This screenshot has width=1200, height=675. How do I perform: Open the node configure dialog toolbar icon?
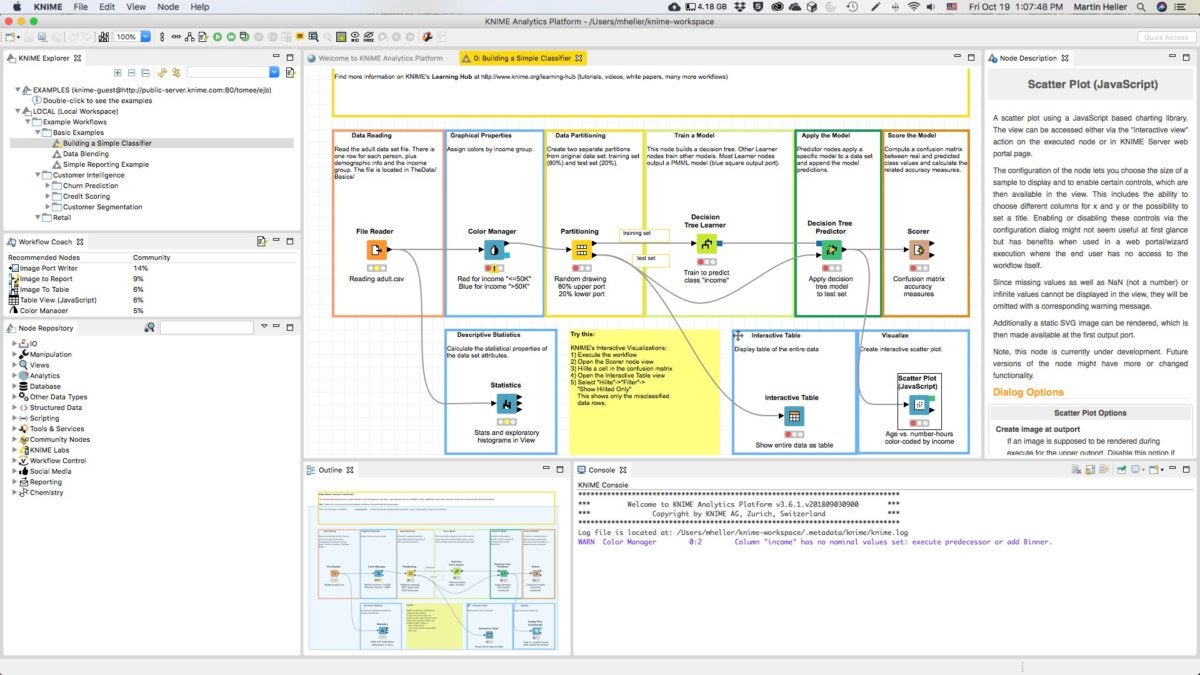click(x=202, y=37)
